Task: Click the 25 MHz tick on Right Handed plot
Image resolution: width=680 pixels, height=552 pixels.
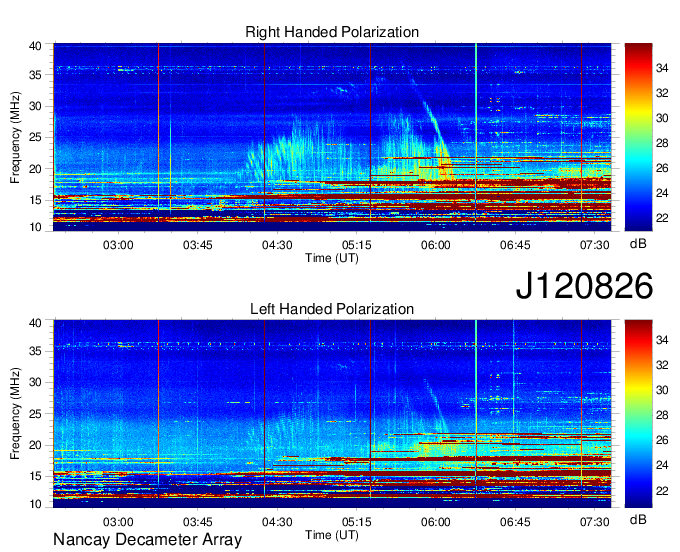Action: click(x=36, y=137)
